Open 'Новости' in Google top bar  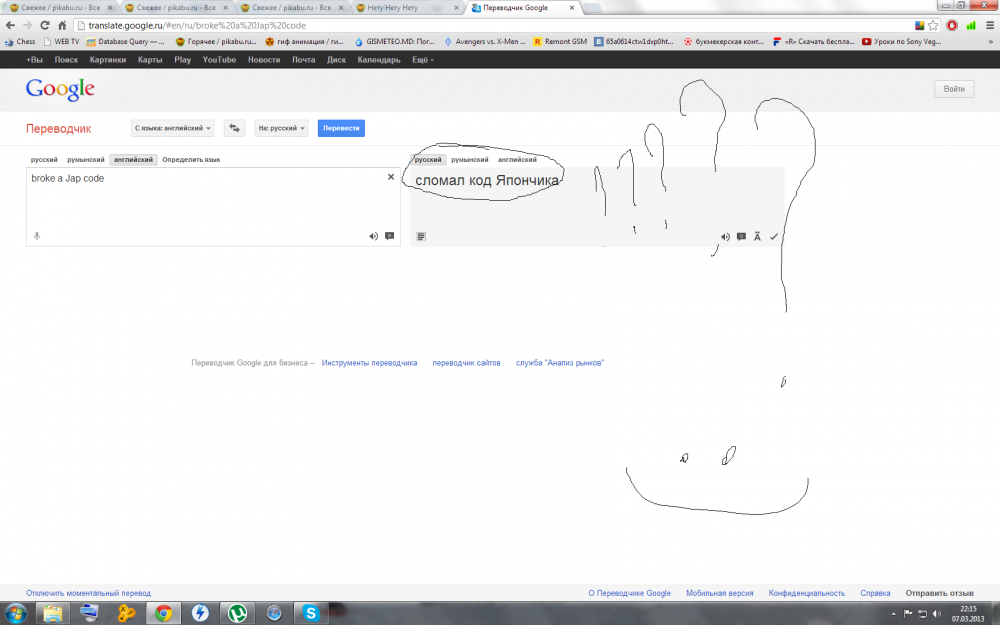[264, 60]
